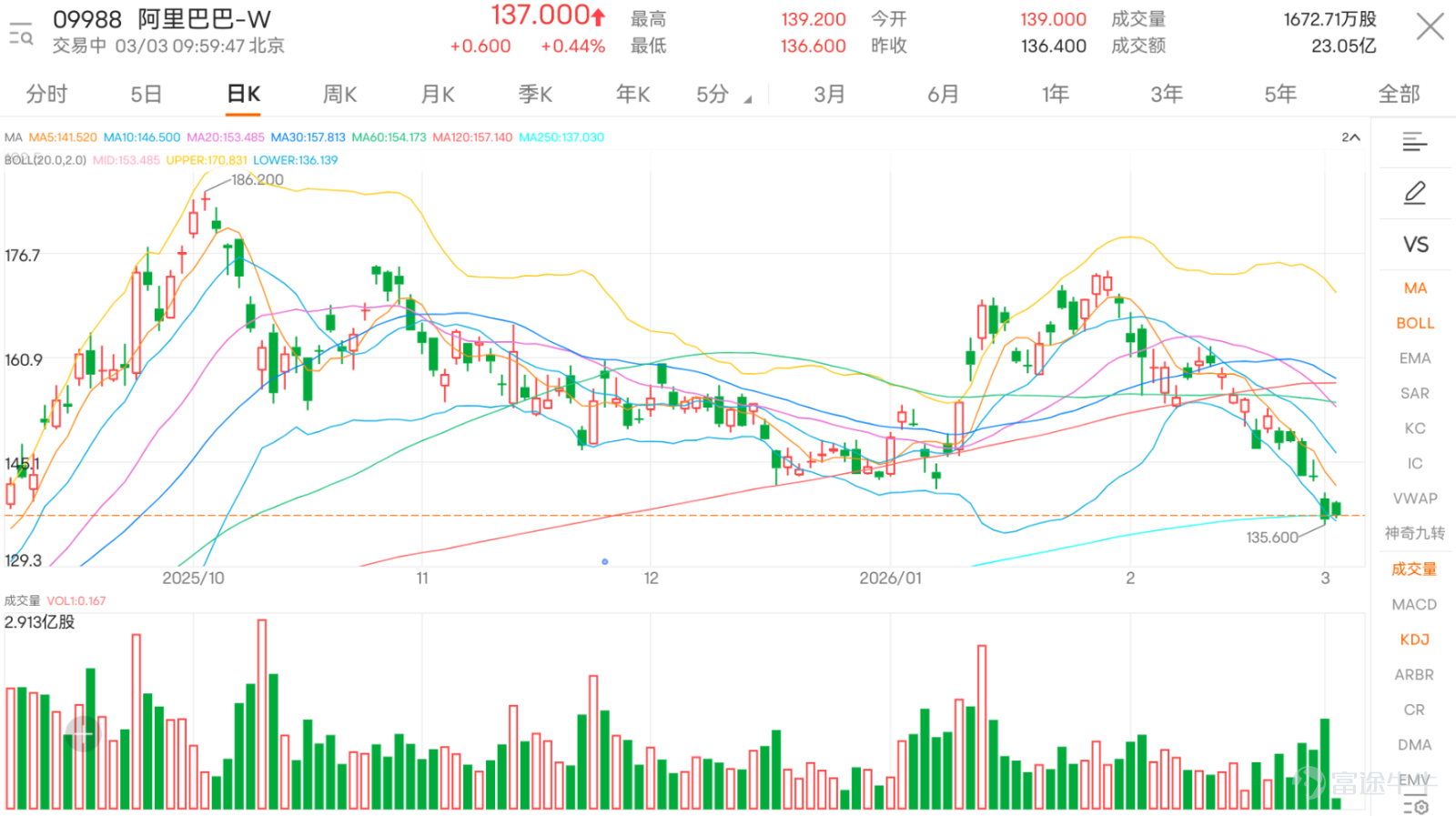Click the 成交量 1672.71万股 value

coord(1330,19)
